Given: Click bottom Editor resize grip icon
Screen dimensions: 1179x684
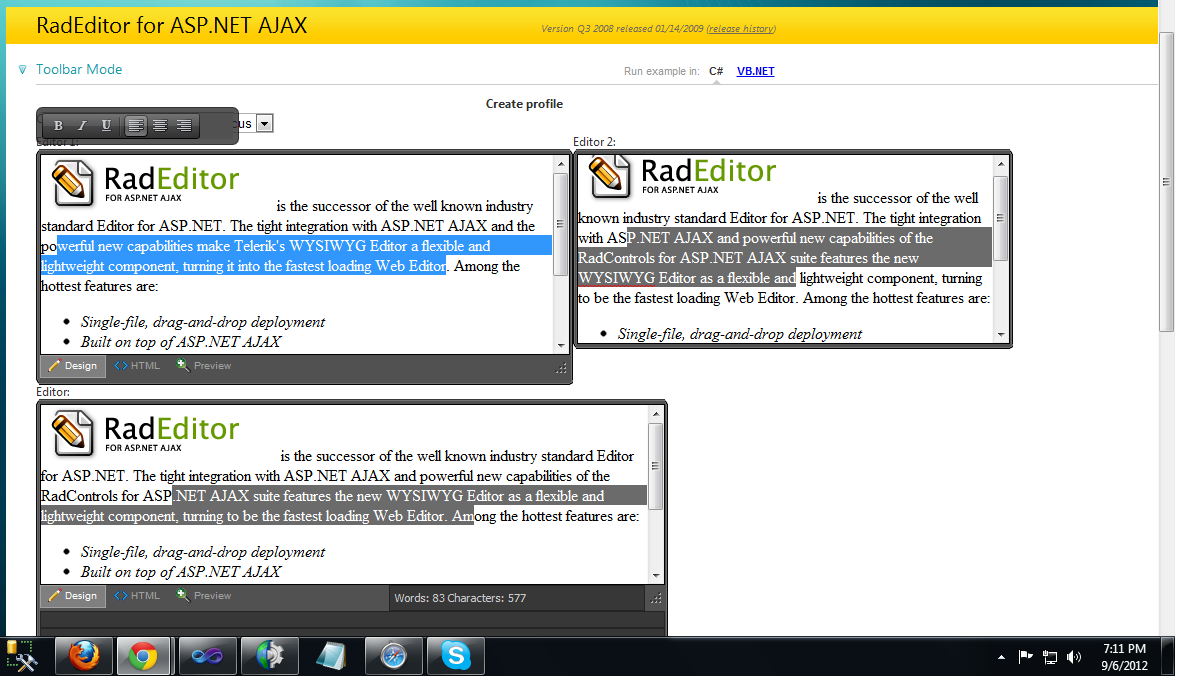Looking at the screenshot, I should (656, 598).
